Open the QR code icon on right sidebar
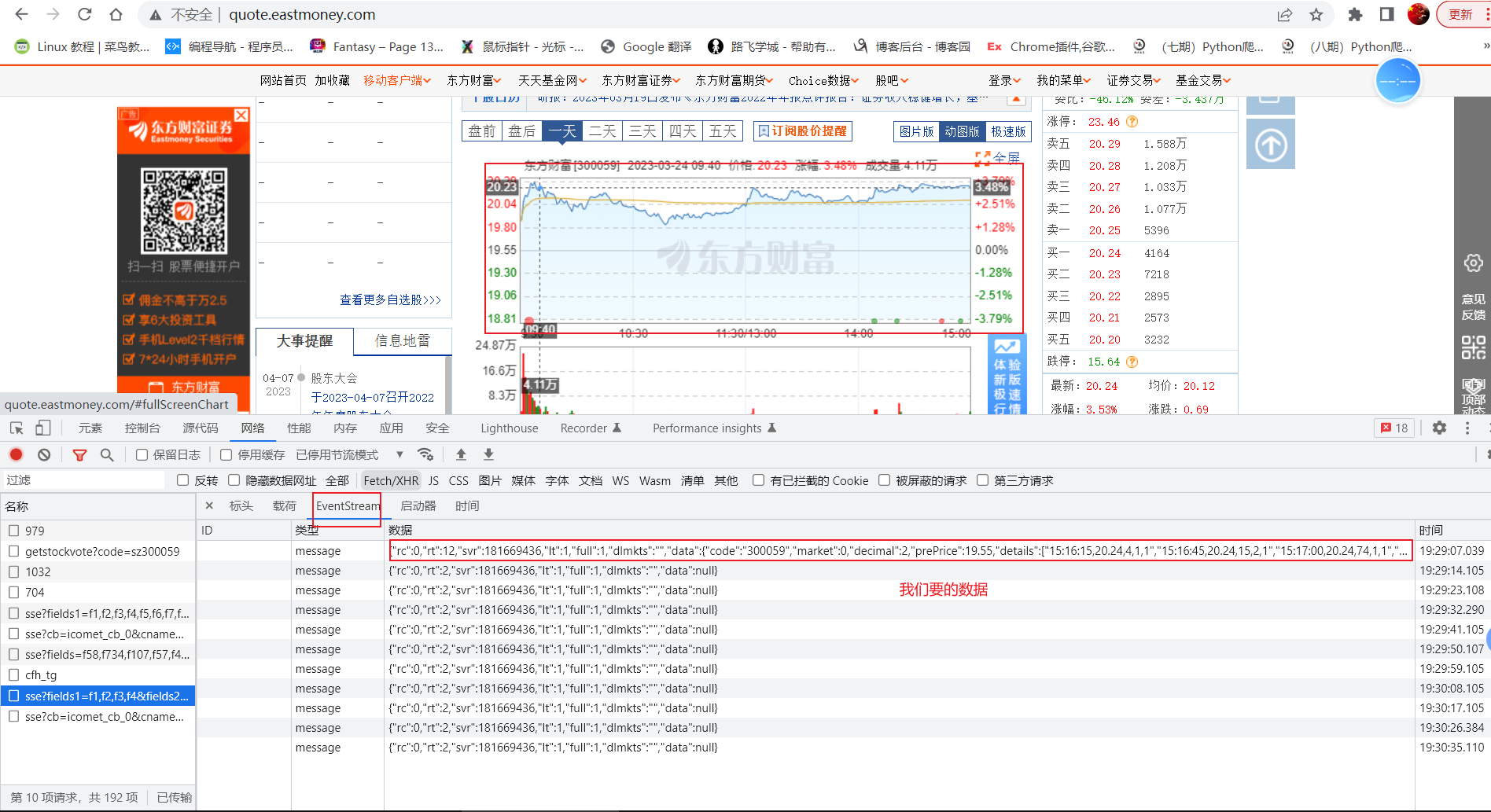The width and height of the screenshot is (1491, 812). [1473, 347]
